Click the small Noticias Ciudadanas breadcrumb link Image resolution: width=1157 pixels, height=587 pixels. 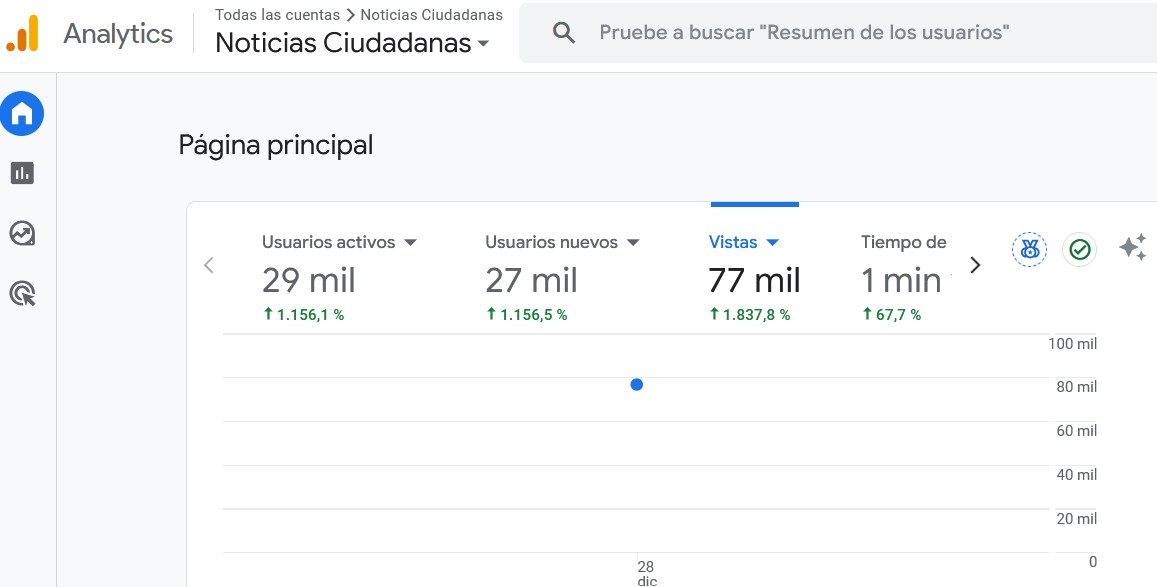[x=431, y=15]
